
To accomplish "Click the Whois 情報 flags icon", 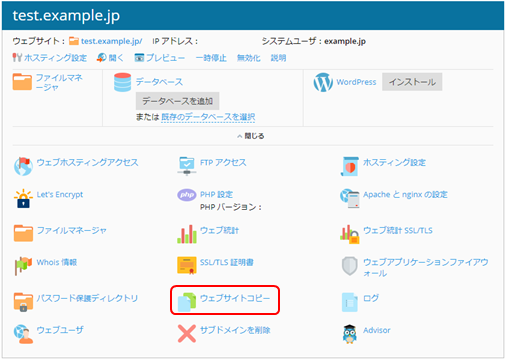I will point(23,266).
